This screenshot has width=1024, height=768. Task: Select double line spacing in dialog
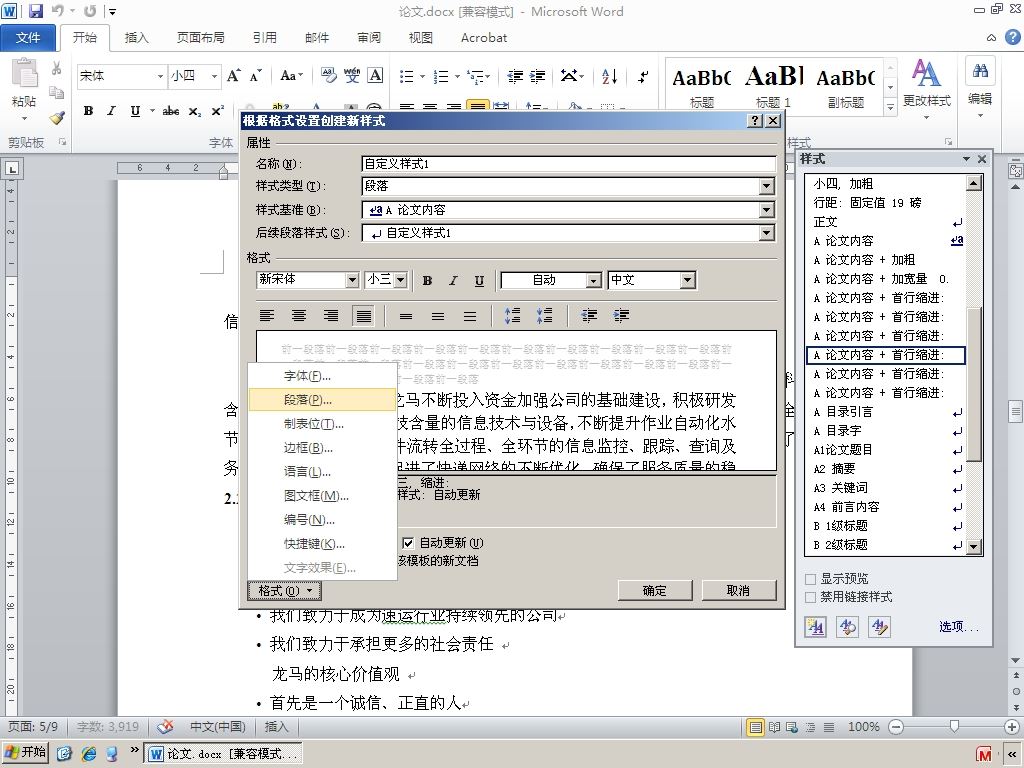[x=470, y=316]
